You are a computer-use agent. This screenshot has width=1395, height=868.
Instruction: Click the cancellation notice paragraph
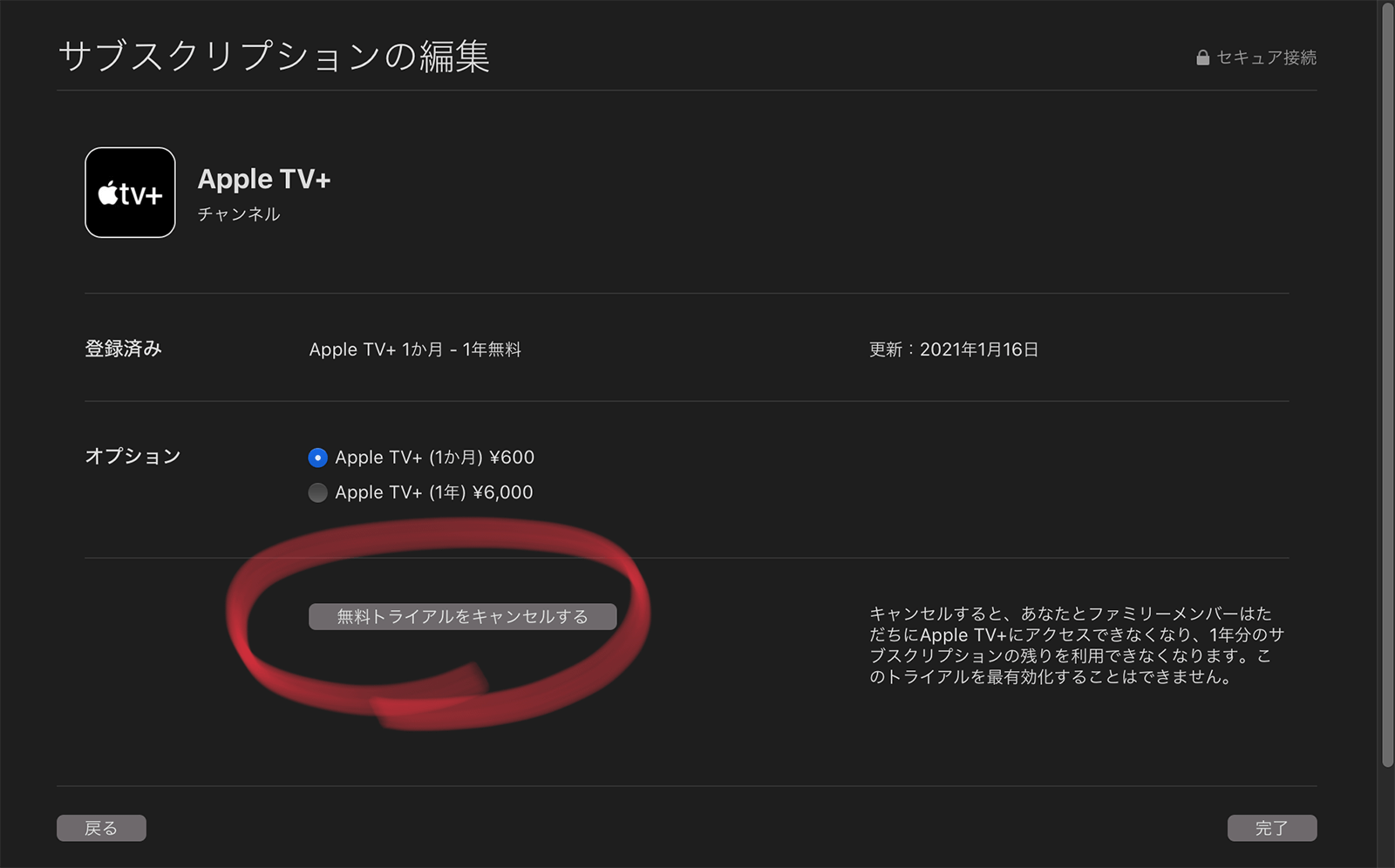pos(1077,645)
